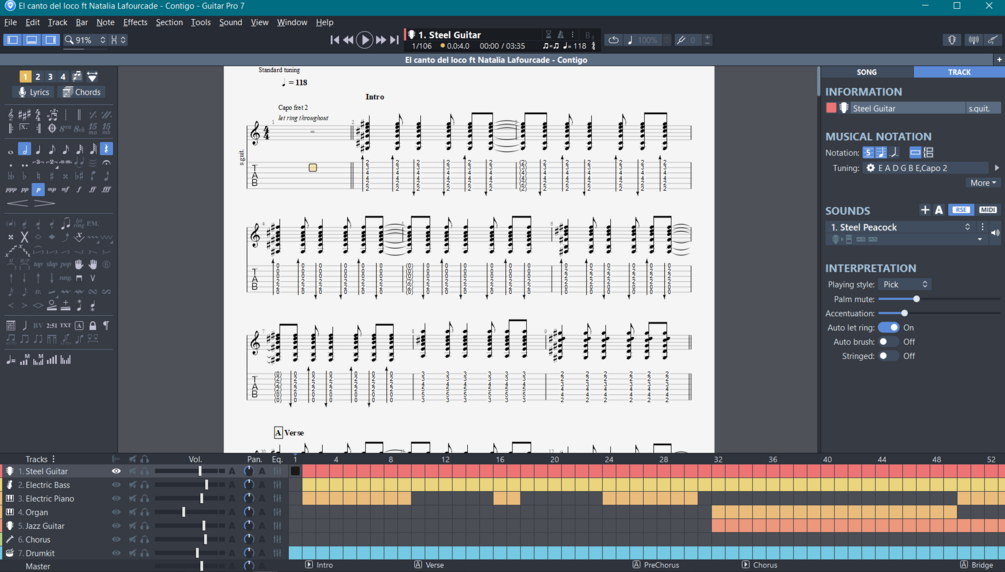Screen dimensions: 1005x572
Task: Switch to the TRACK tab
Action: pyautogui.click(x=959, y=72)
